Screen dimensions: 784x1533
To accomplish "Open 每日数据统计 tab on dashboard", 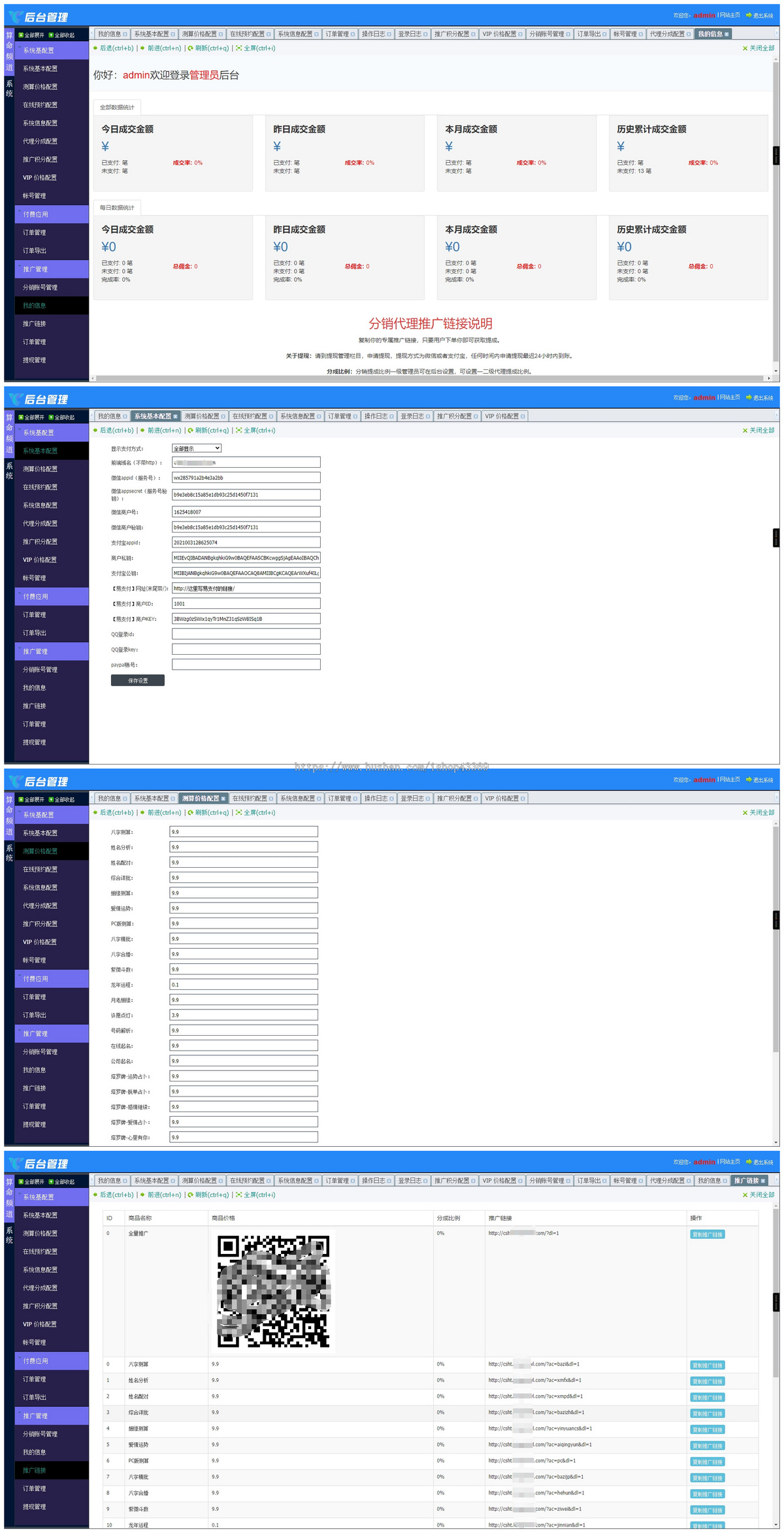I will tap(117, 208).
